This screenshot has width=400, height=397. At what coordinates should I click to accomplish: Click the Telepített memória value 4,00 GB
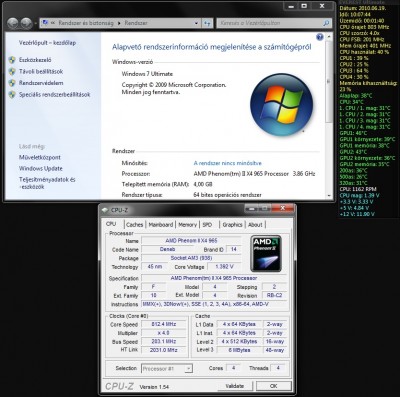[203, 184]
